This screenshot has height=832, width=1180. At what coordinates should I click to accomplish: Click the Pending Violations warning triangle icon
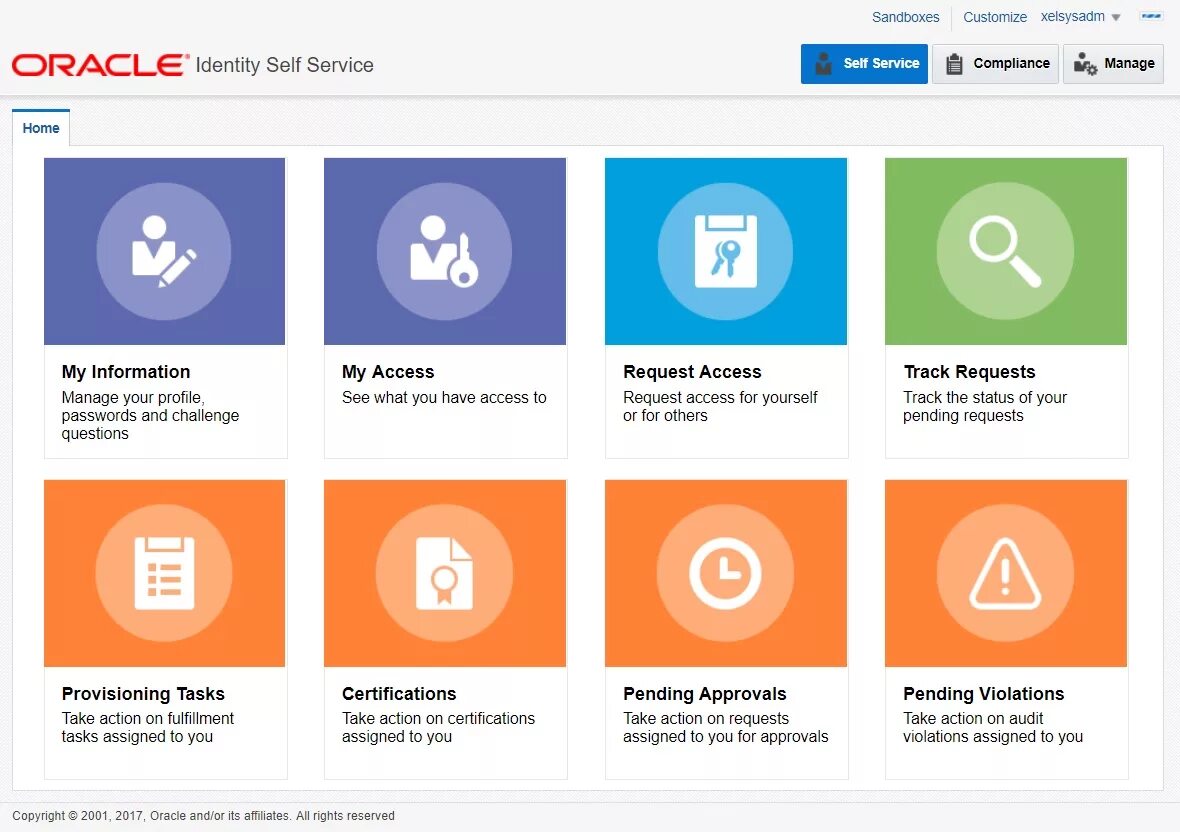pos(1005,573)
